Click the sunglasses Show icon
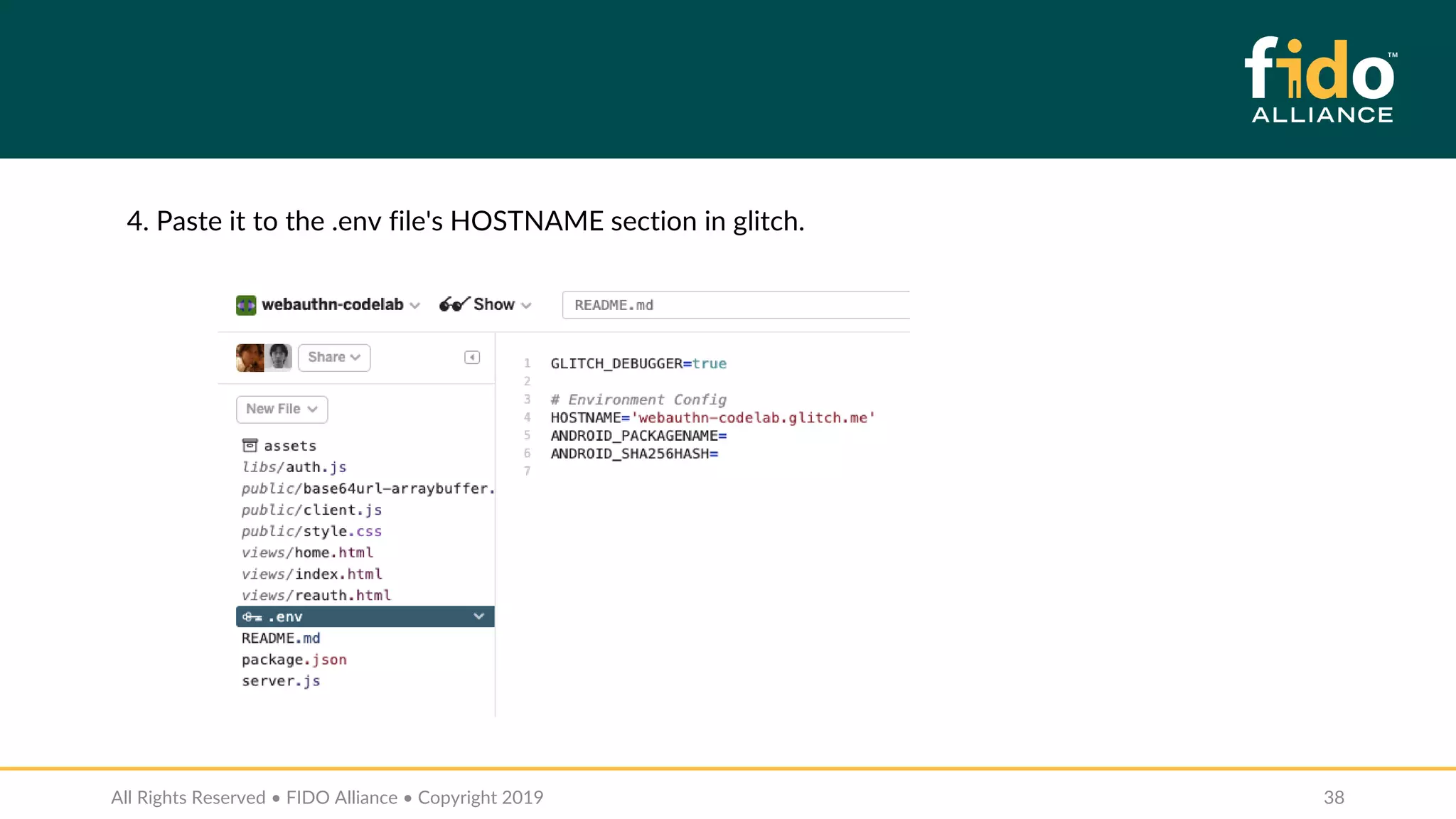The image size is (1456, 819). (454, 304)
